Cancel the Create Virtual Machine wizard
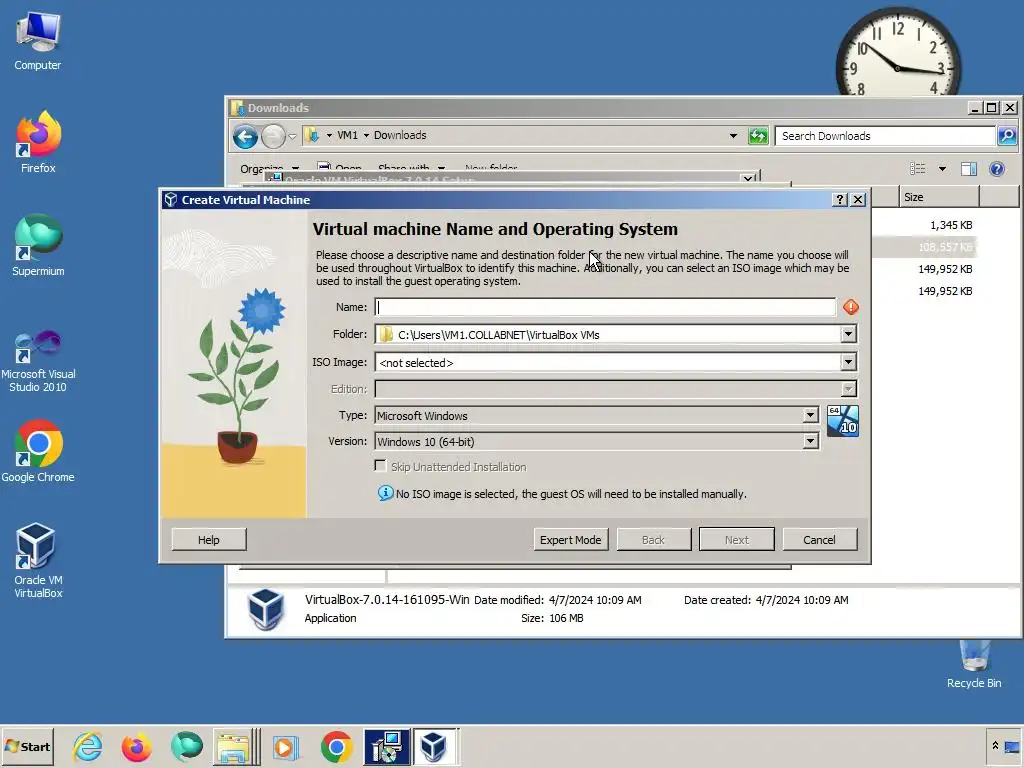 pos(820,539)
